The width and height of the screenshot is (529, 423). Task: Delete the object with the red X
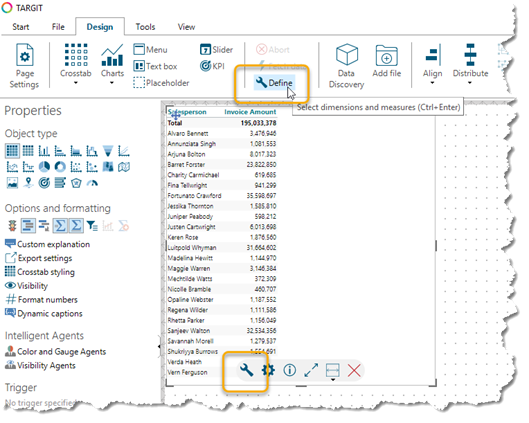point(354,370)
